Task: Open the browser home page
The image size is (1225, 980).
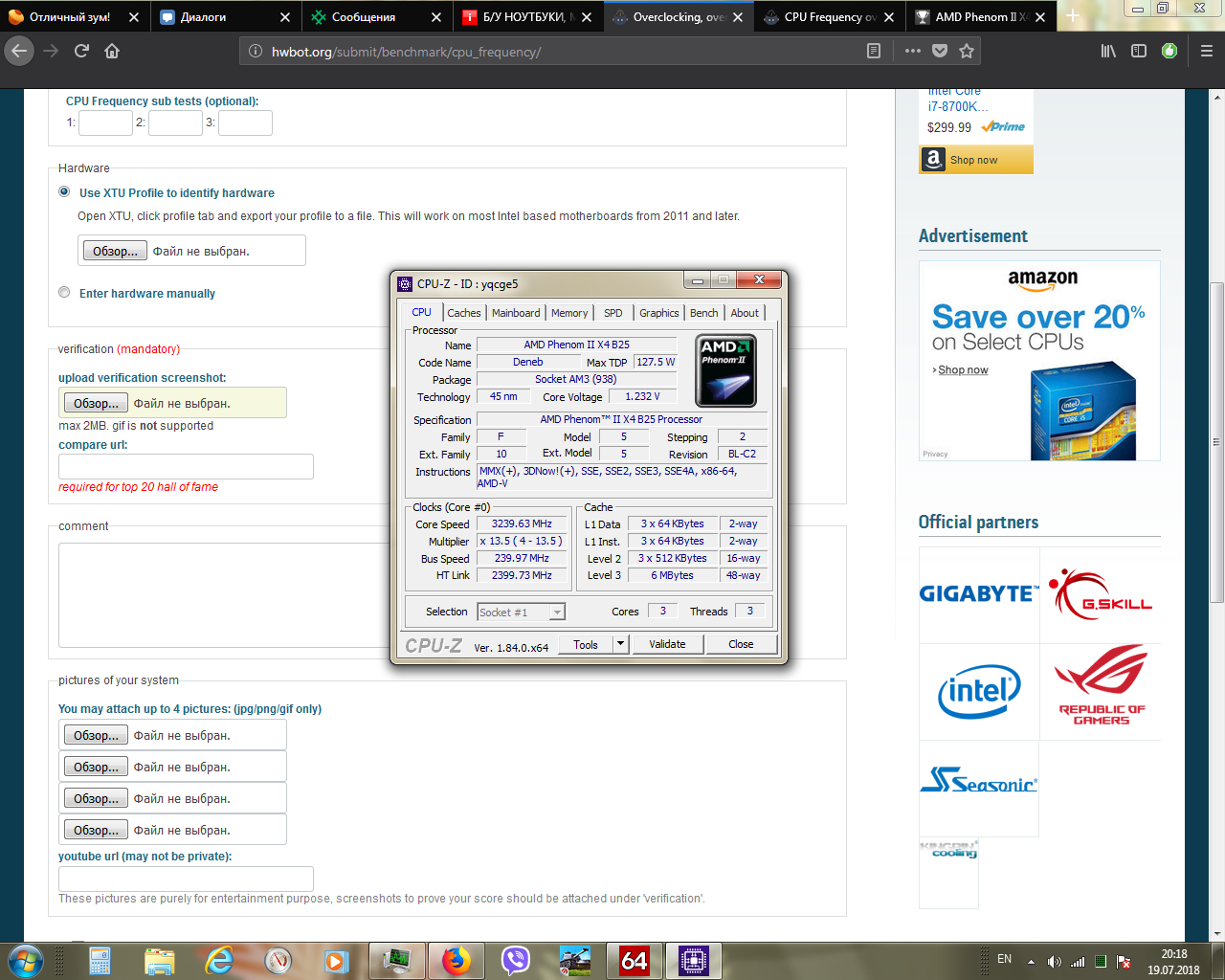Action: [112, 51]
